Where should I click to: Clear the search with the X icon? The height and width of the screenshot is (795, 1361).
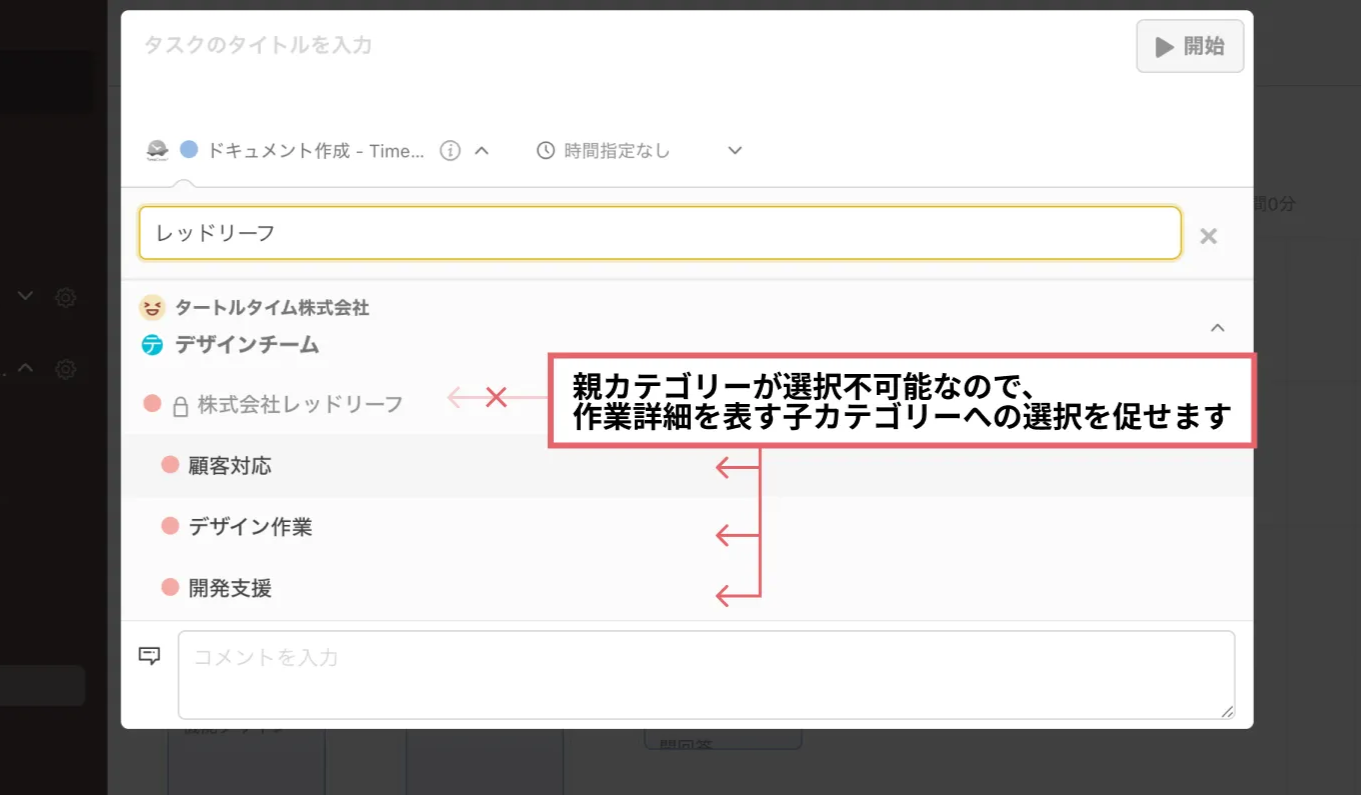tap(1208, 236)
